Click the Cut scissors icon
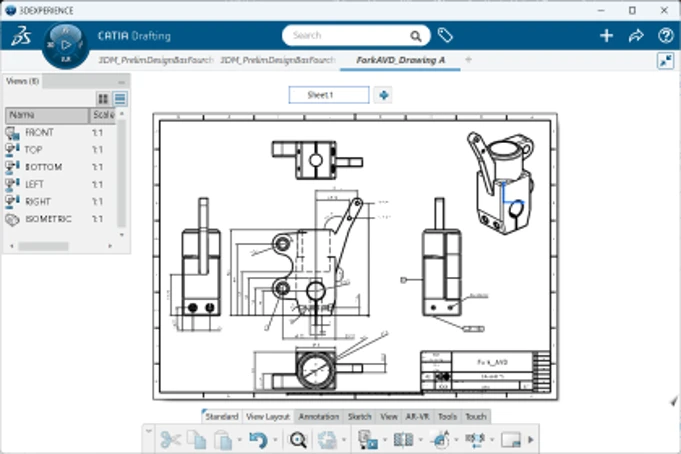Screen dimensions: 681x454 click(170, 440)
